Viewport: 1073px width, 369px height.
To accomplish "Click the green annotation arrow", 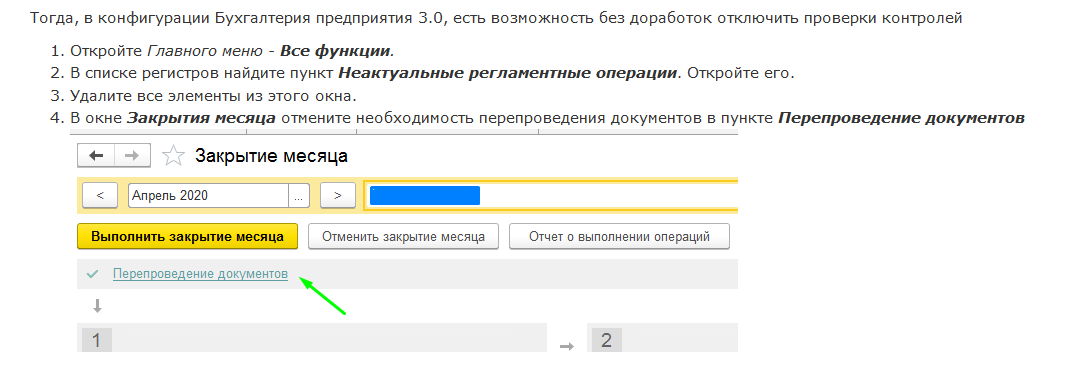I will coord(322,296).
